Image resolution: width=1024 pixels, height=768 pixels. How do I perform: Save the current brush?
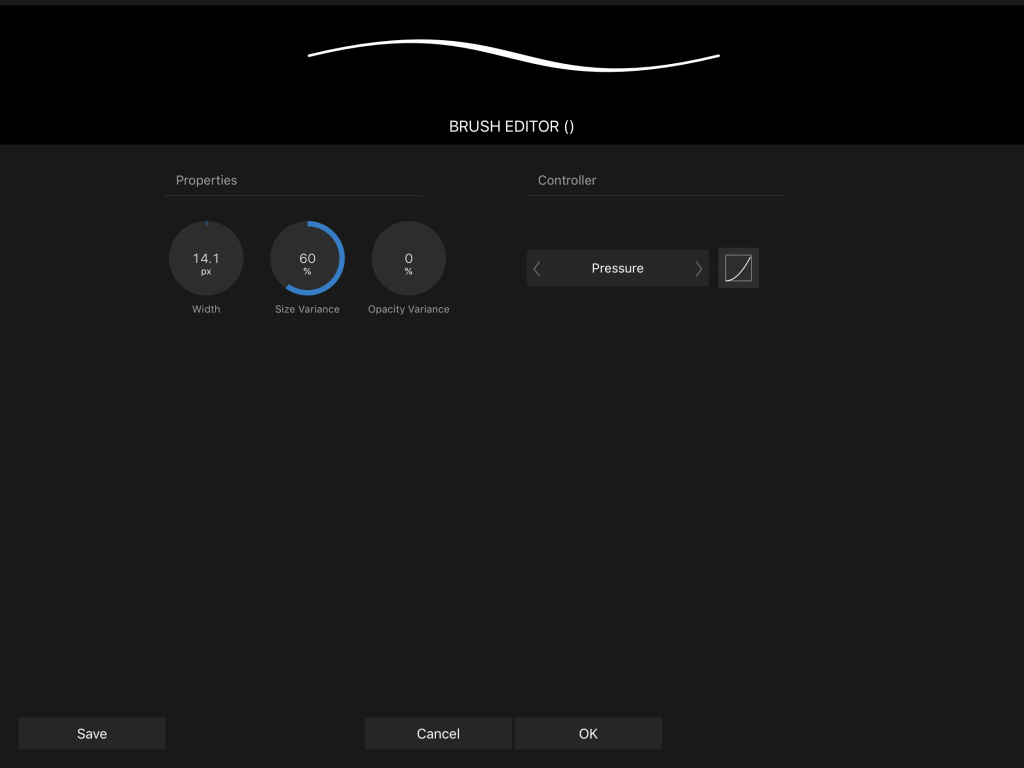[x=91, y=733]
